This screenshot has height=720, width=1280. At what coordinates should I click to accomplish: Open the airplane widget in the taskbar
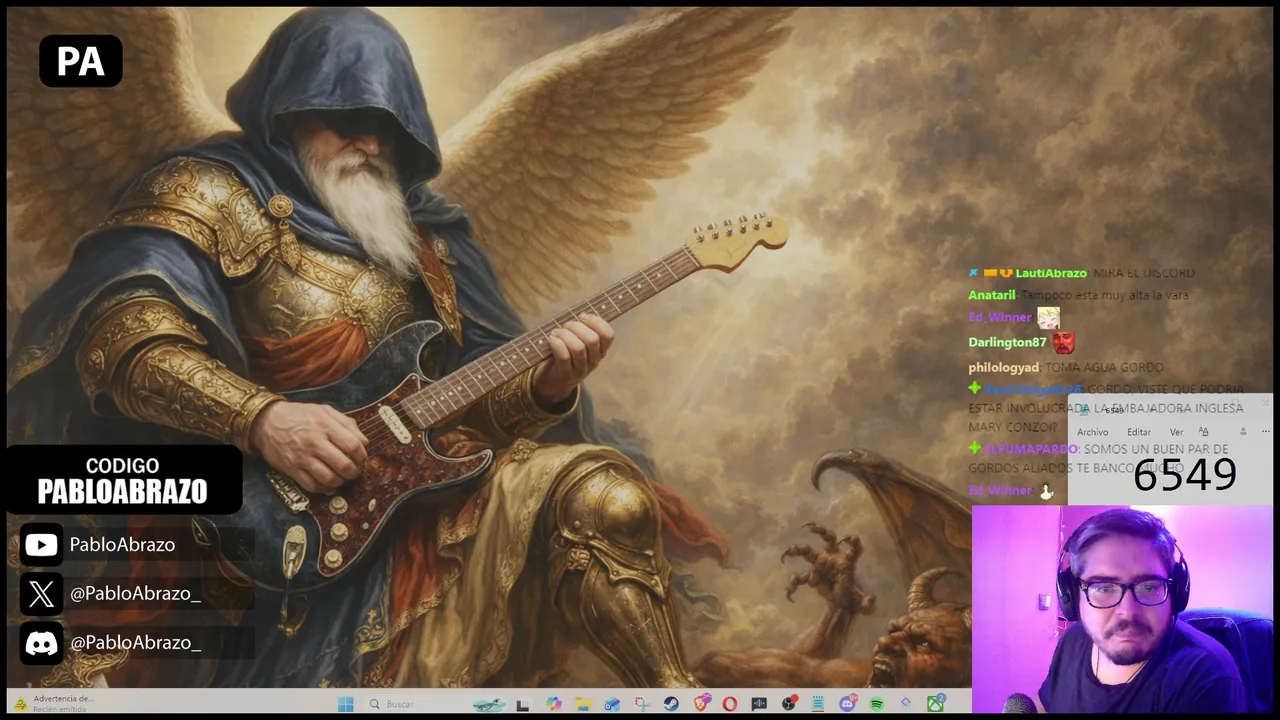click(x=489, y=705)
